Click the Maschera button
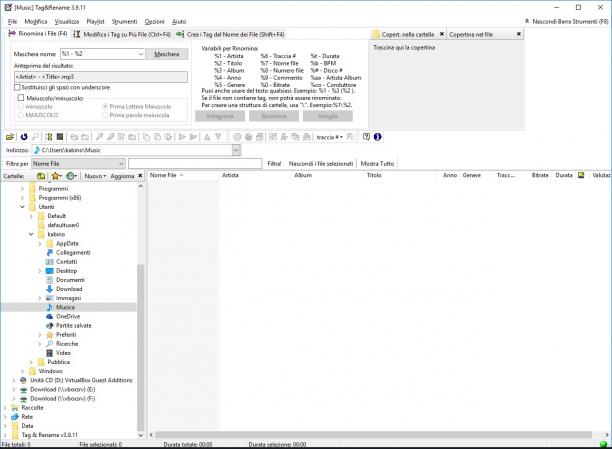This screenshot has width=612, height=449. [x=167, y=54]
